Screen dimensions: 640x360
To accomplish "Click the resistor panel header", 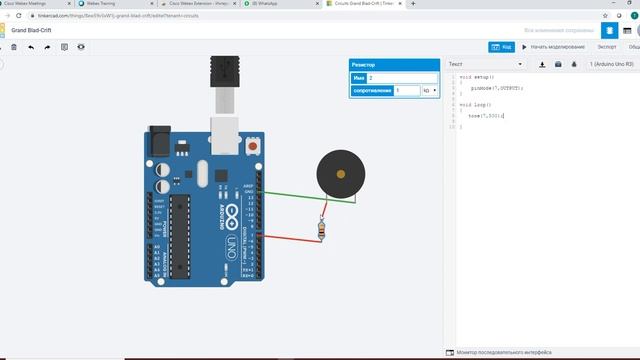I will click(394, 65).
